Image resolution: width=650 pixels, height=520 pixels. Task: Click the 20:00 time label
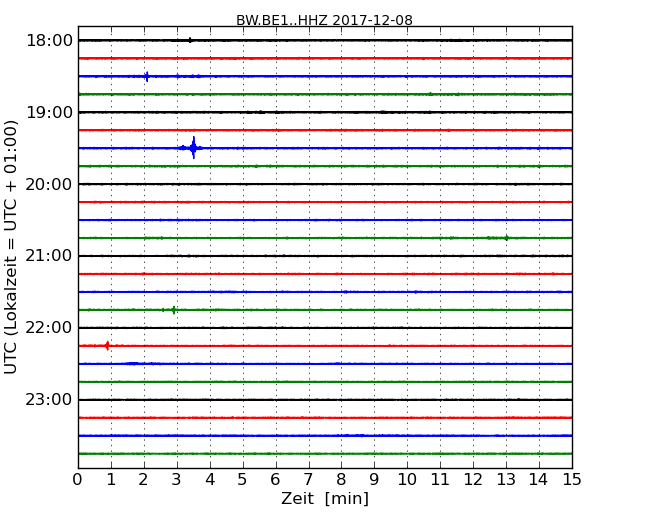[x=49, y=184]
